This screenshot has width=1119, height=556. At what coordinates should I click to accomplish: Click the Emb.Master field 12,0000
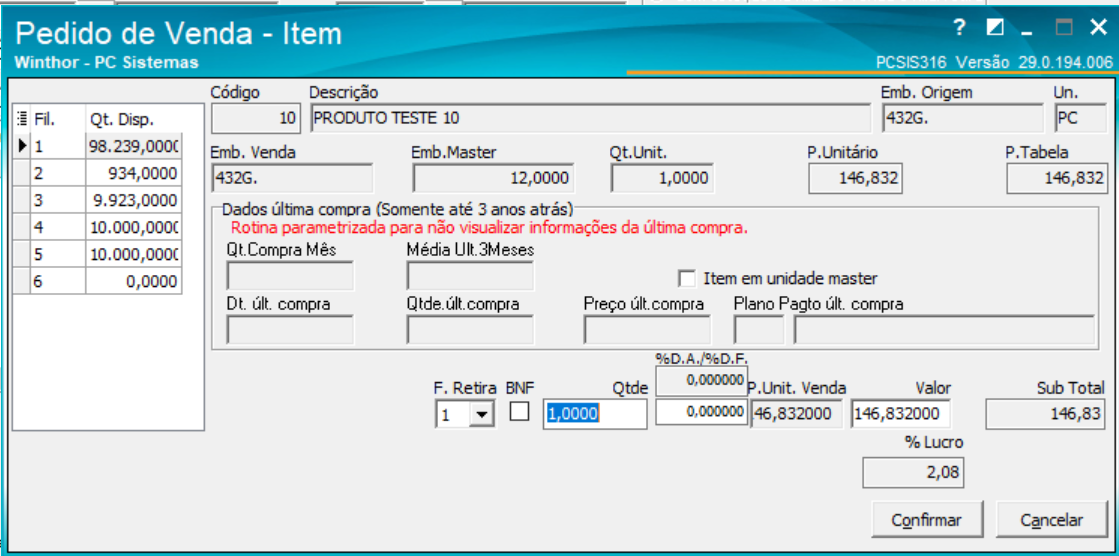(x=493, y=178)
